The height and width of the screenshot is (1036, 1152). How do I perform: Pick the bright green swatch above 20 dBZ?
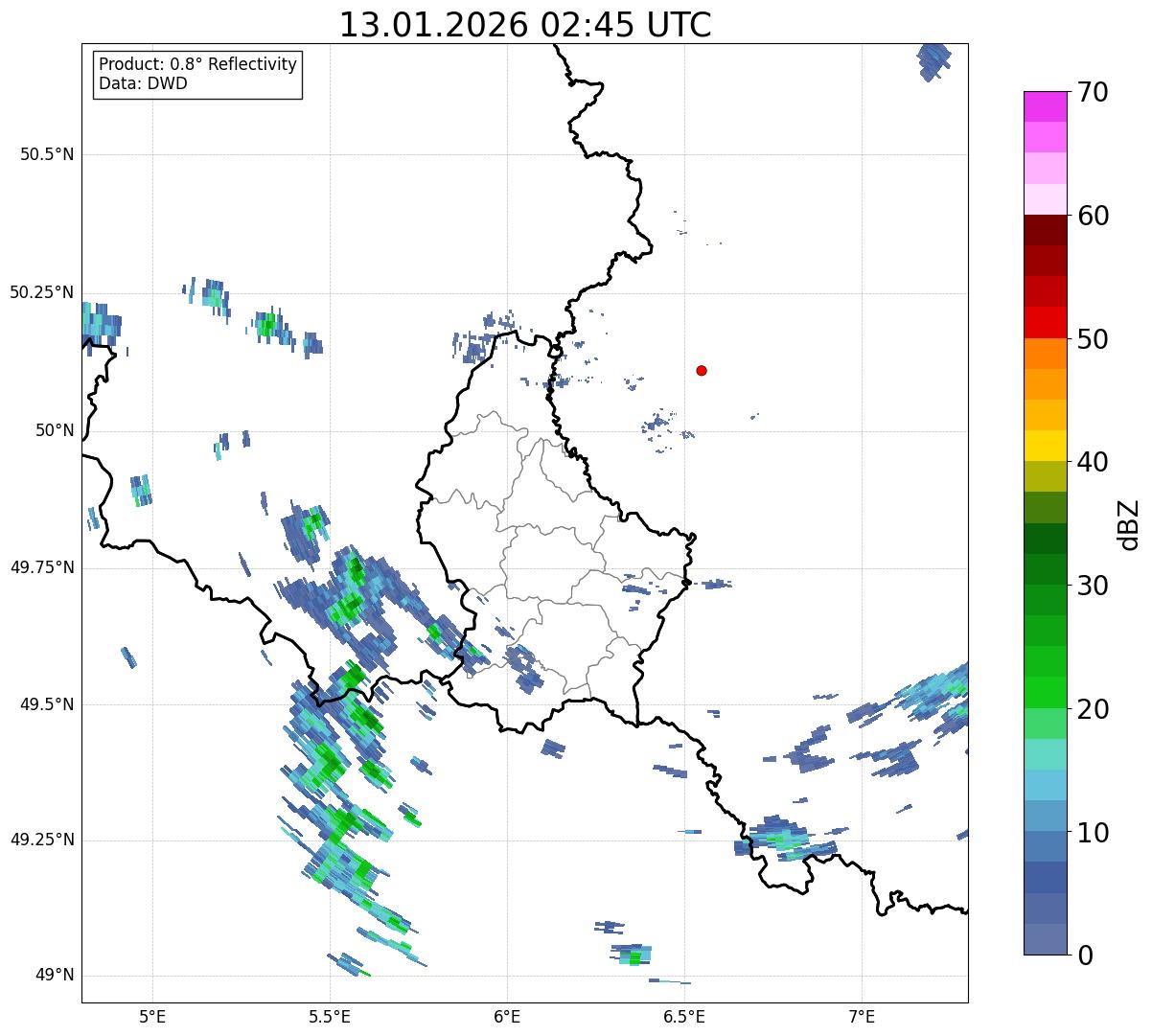coord(1045,692)
